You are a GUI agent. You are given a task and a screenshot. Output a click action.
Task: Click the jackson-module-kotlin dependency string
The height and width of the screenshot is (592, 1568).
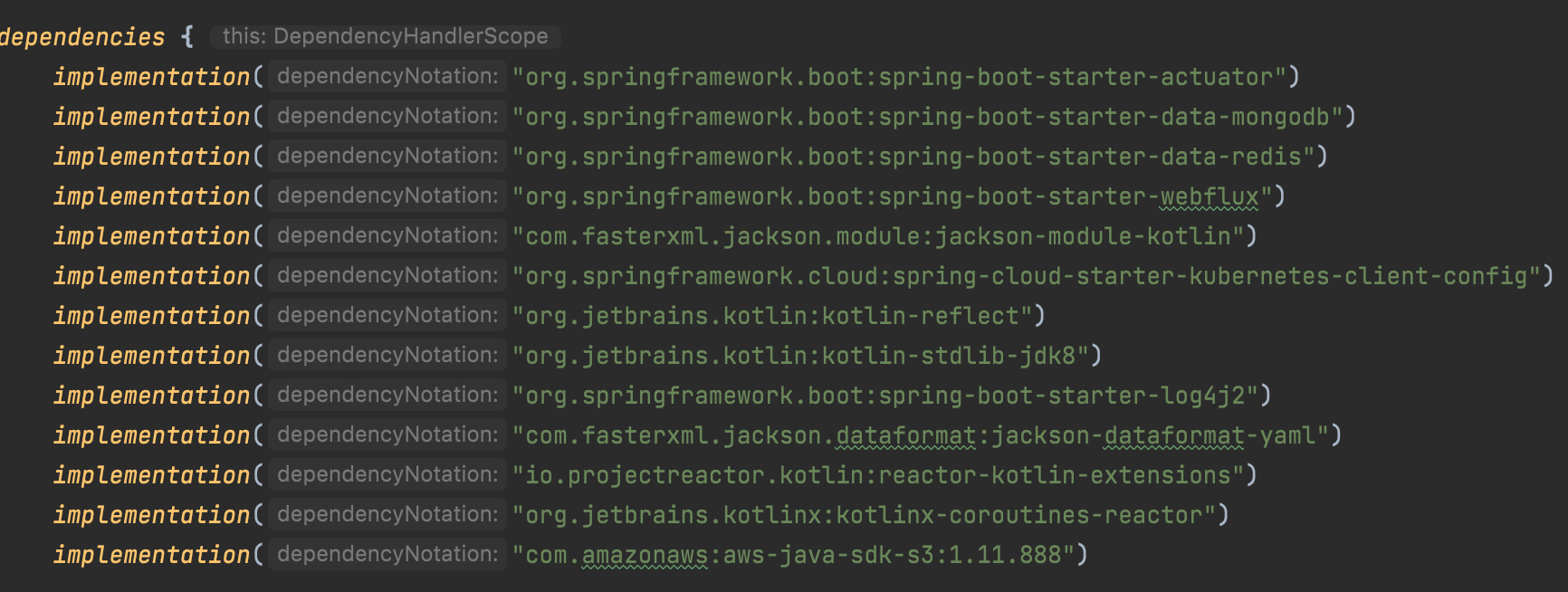coord(878,236)
